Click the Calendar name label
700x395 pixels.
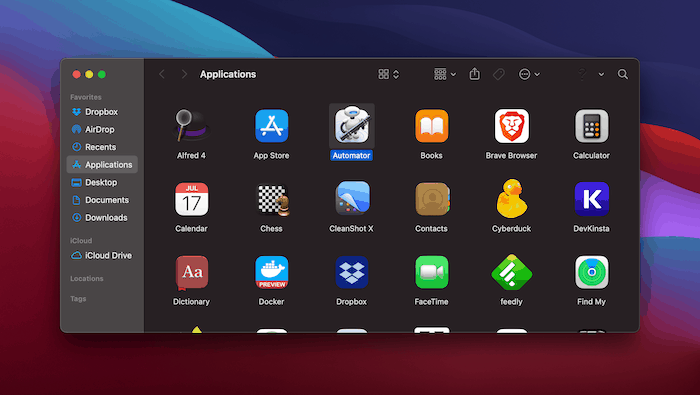click(x=191, y=229)
